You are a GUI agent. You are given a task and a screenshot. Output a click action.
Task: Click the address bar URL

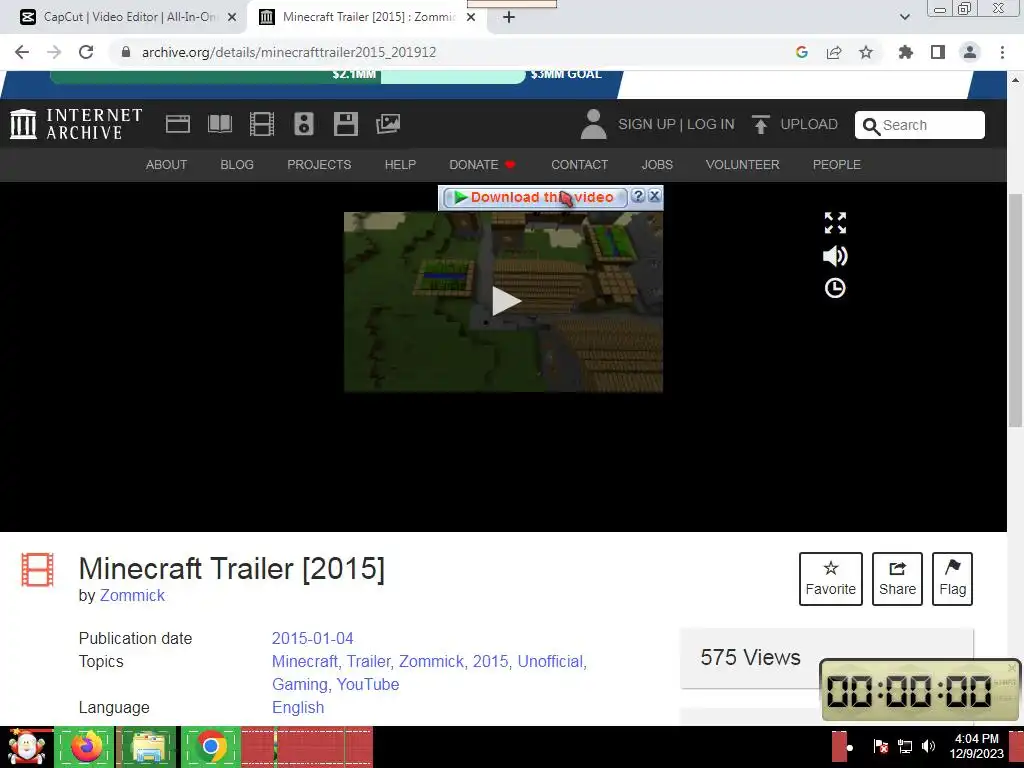coord(289,52)
